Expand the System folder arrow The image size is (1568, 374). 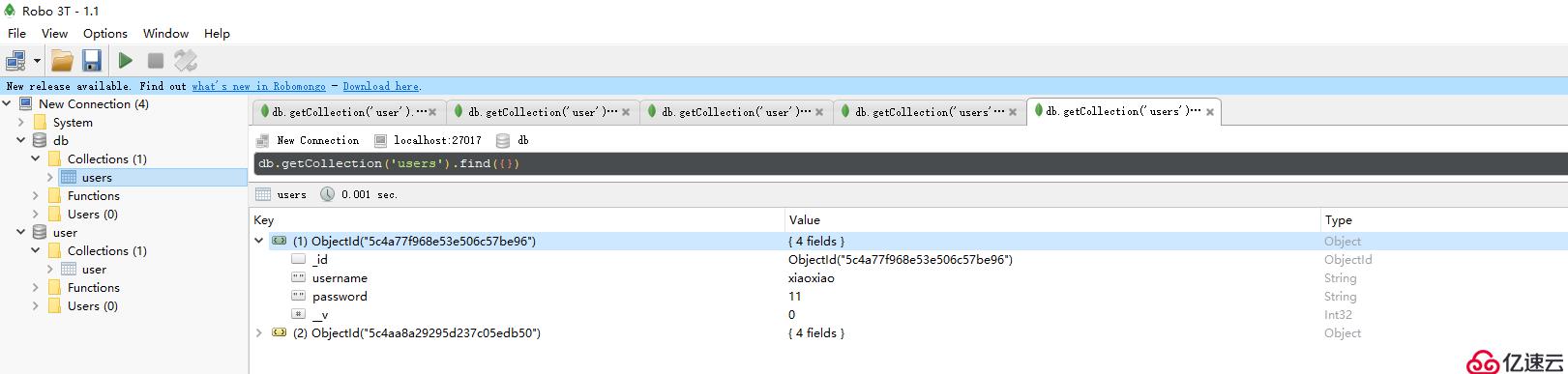point(21,122)
